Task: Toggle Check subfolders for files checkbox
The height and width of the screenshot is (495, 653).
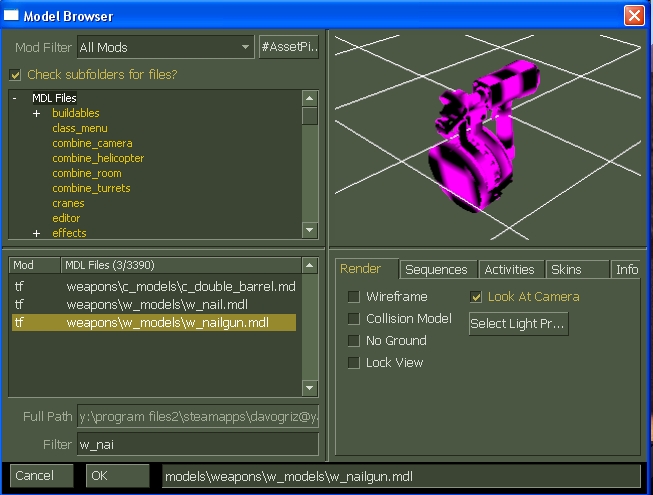Action: 15,75
